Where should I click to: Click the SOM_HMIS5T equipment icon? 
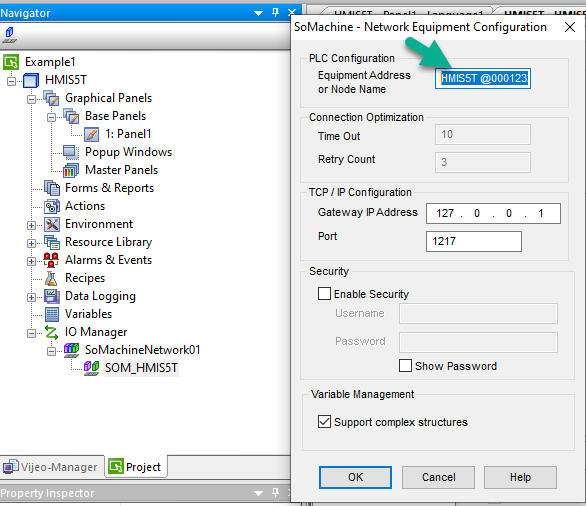(91, 368)
